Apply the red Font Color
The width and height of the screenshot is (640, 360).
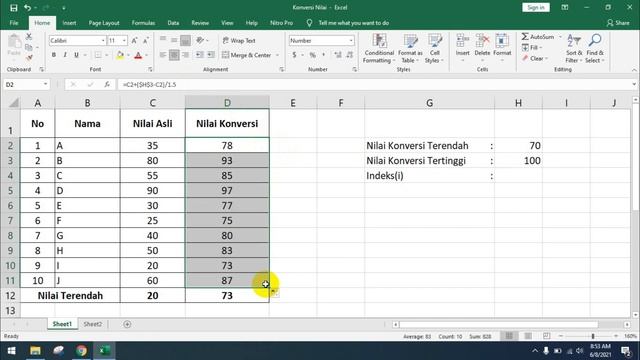pos(138,55)
